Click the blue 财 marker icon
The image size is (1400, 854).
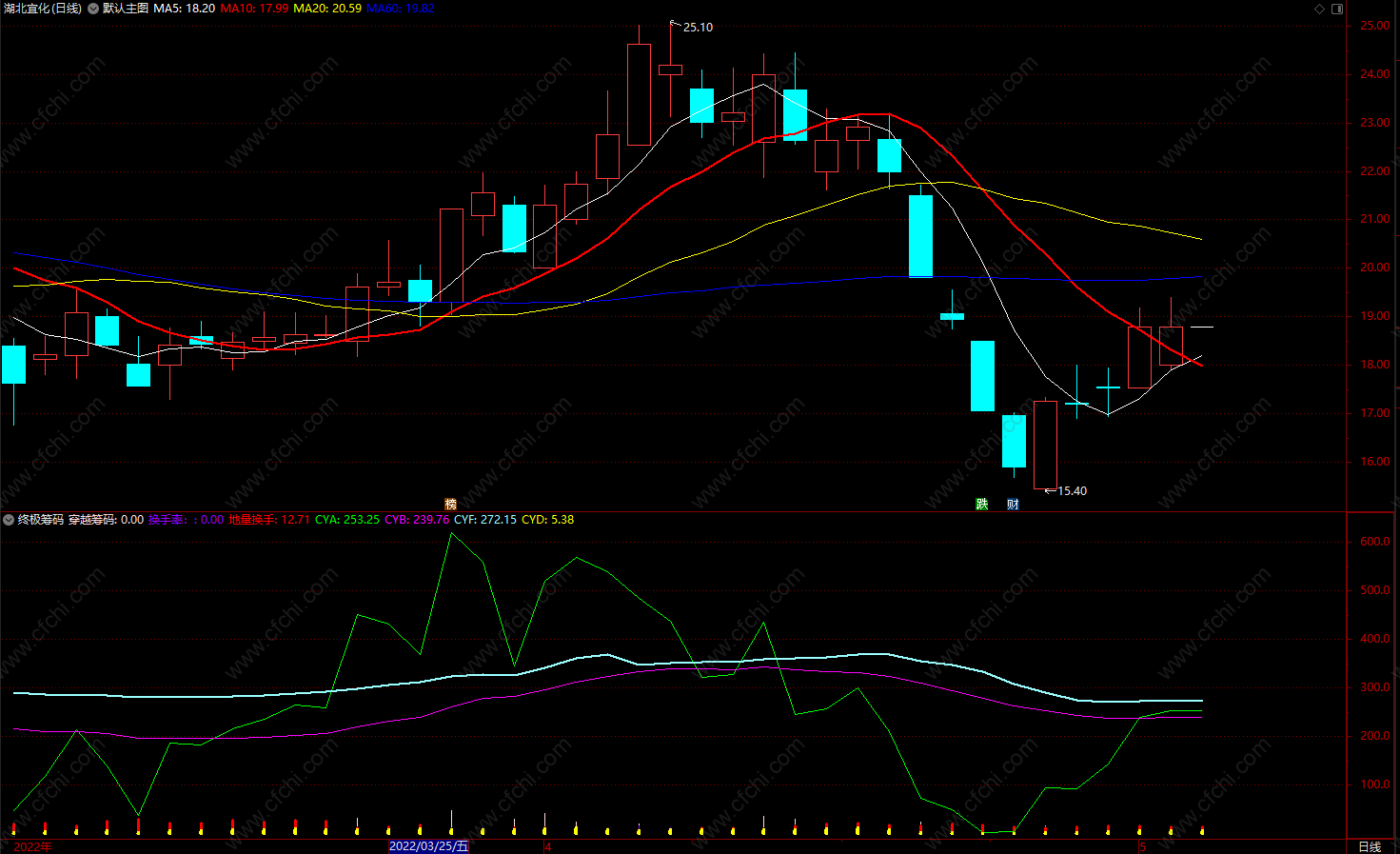coord(1013,504)
